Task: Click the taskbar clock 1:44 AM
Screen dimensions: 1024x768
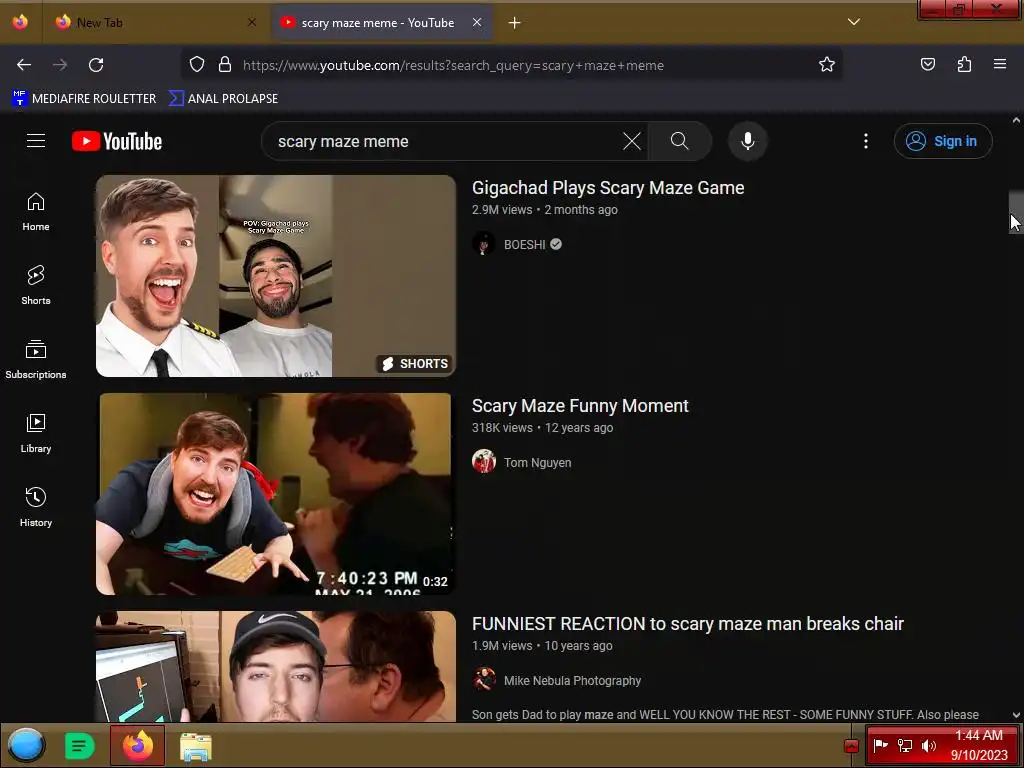Action: point(978,745)
